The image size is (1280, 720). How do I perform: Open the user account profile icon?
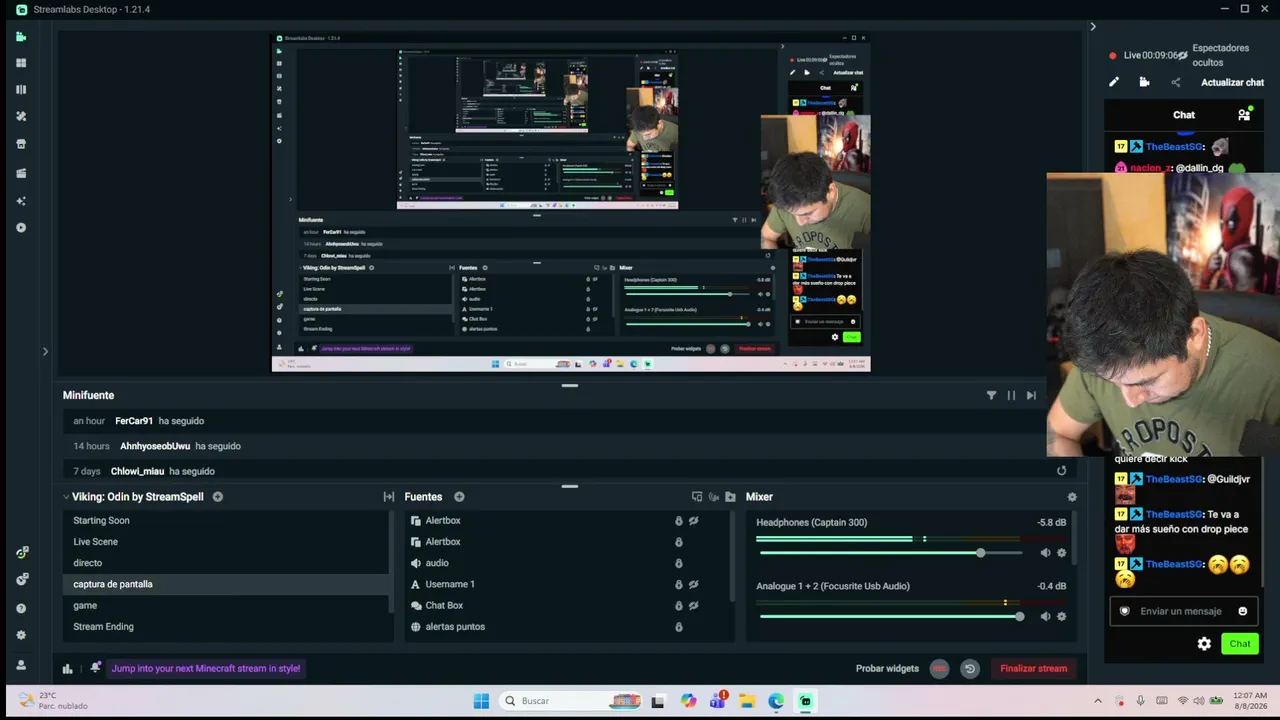(21, 665)
